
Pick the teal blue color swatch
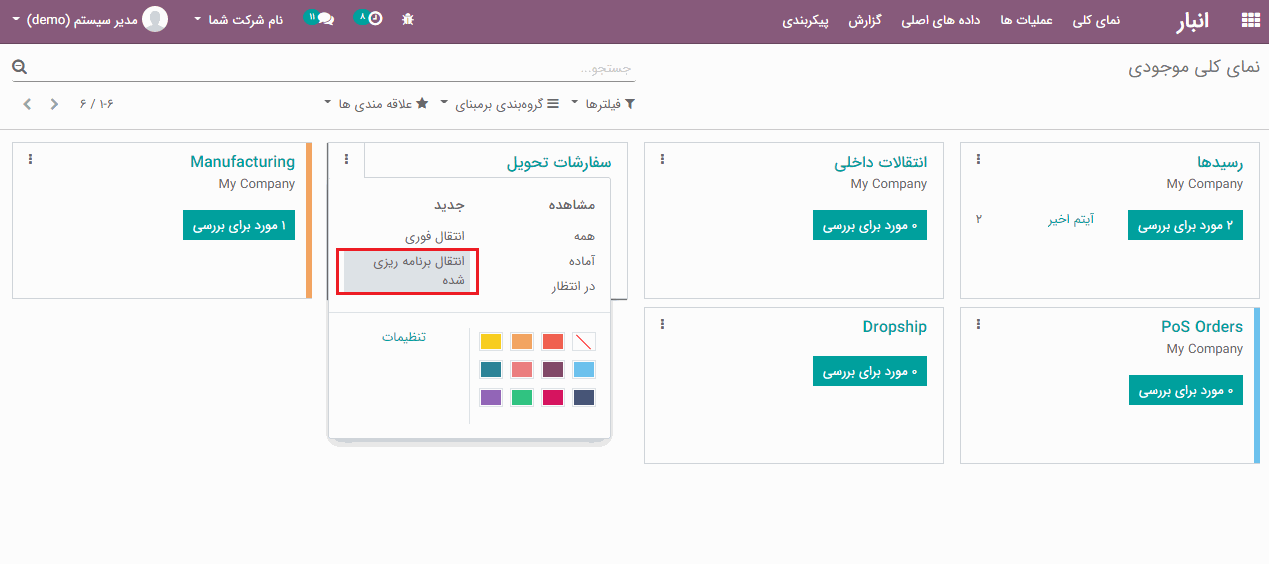[491, 369]
